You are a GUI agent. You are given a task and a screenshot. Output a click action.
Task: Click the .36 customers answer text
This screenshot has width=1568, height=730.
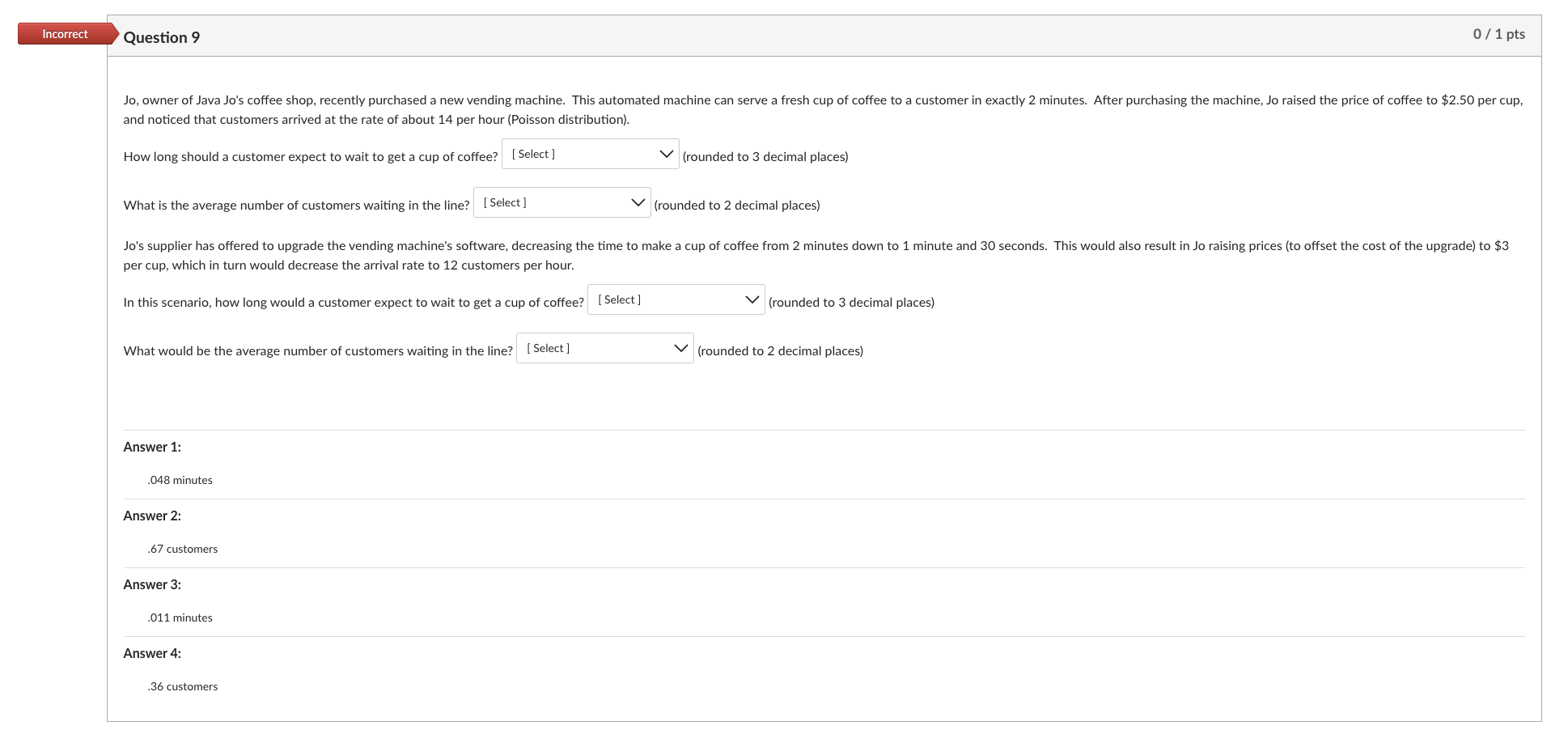pyautogui.click(x=183, y=685)
